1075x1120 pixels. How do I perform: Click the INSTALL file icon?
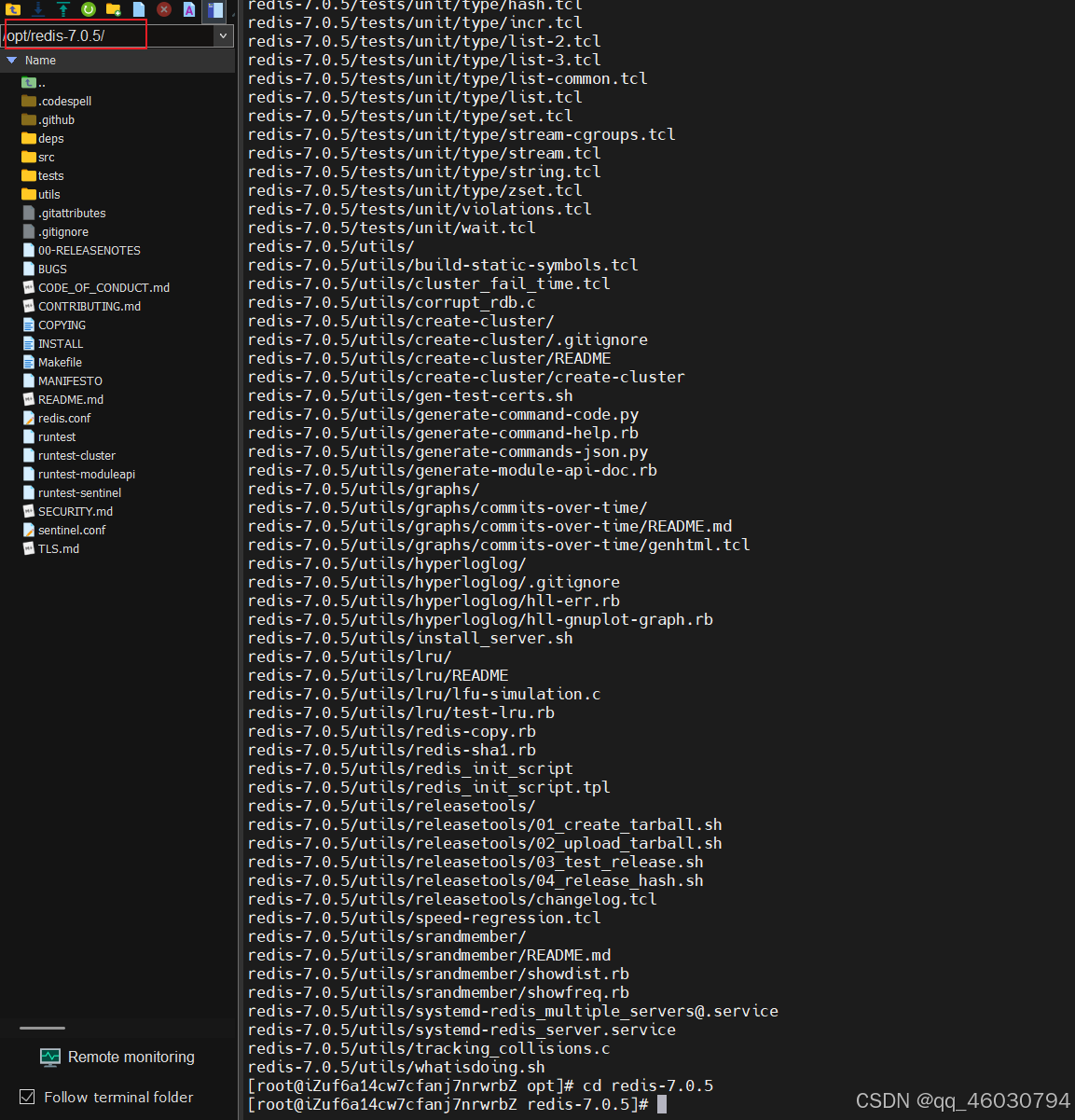coord(29,343)
